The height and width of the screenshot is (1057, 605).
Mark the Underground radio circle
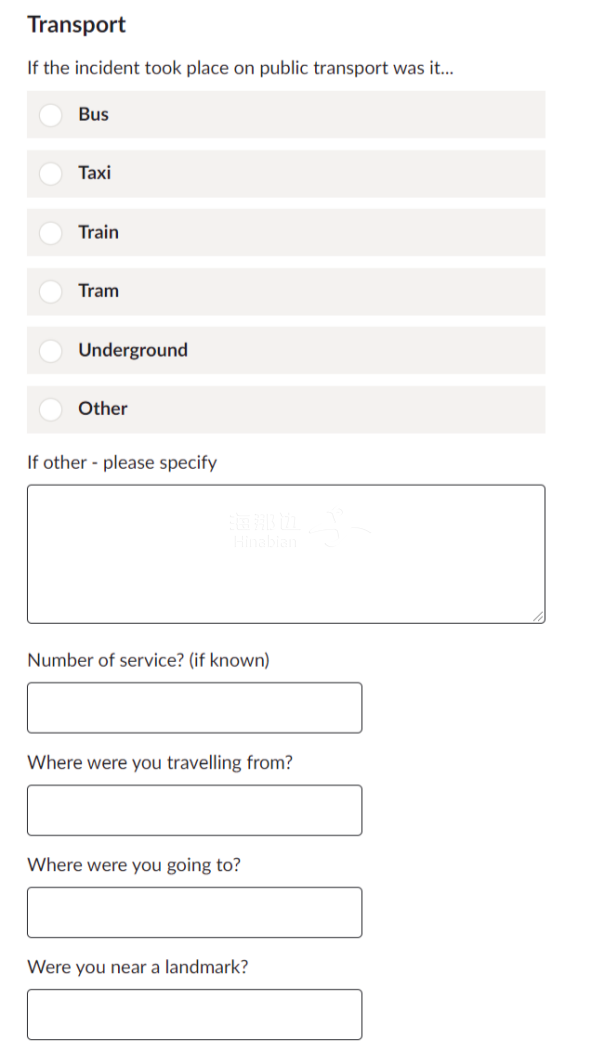(x=51, y=351)
